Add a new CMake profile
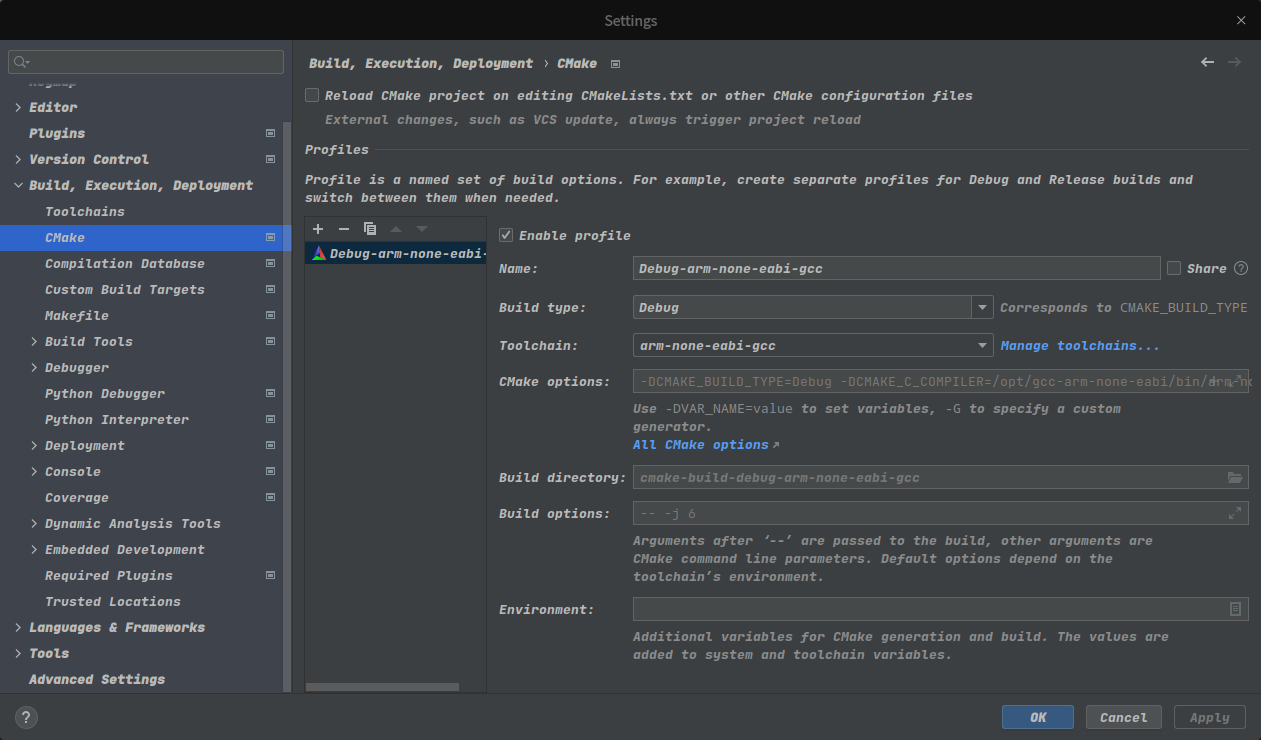 (318, 229)
